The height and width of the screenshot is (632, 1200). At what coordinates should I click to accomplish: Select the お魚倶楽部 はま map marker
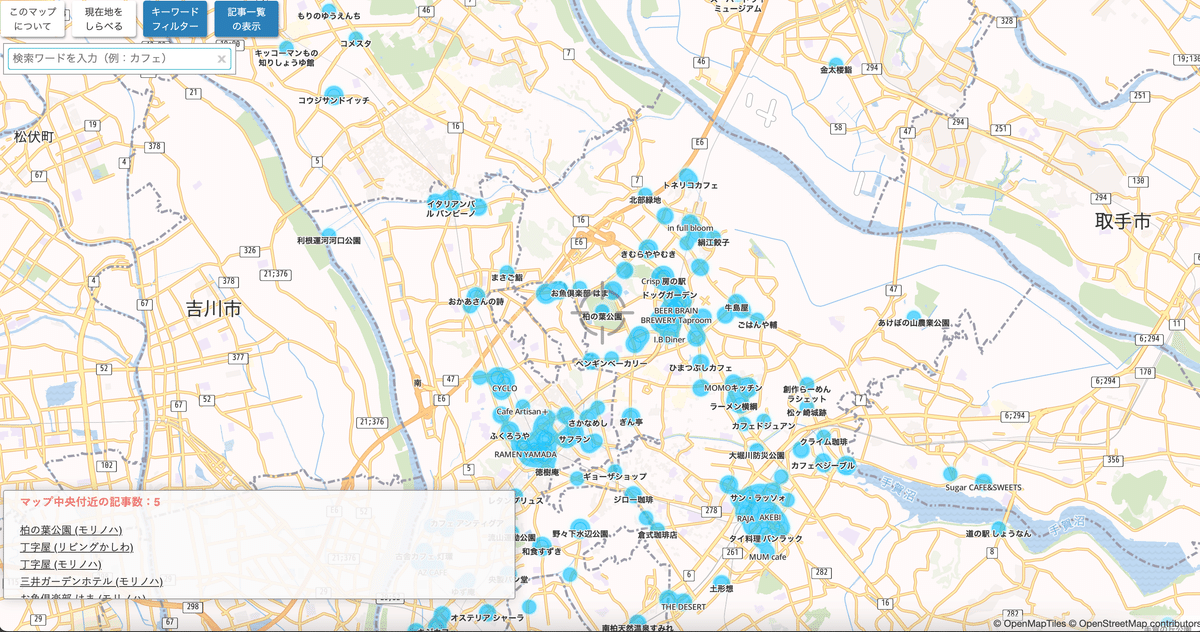579,288
